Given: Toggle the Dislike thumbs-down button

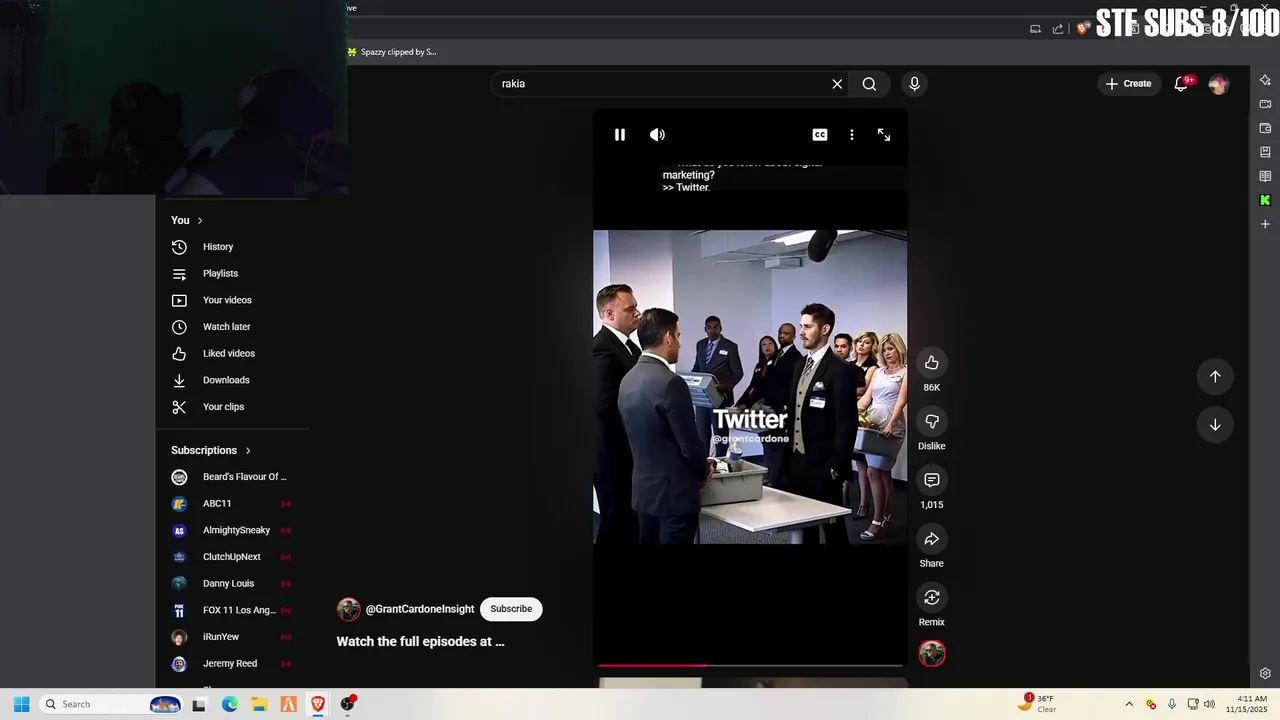Looking at the screenshot, I should point(932,422).
